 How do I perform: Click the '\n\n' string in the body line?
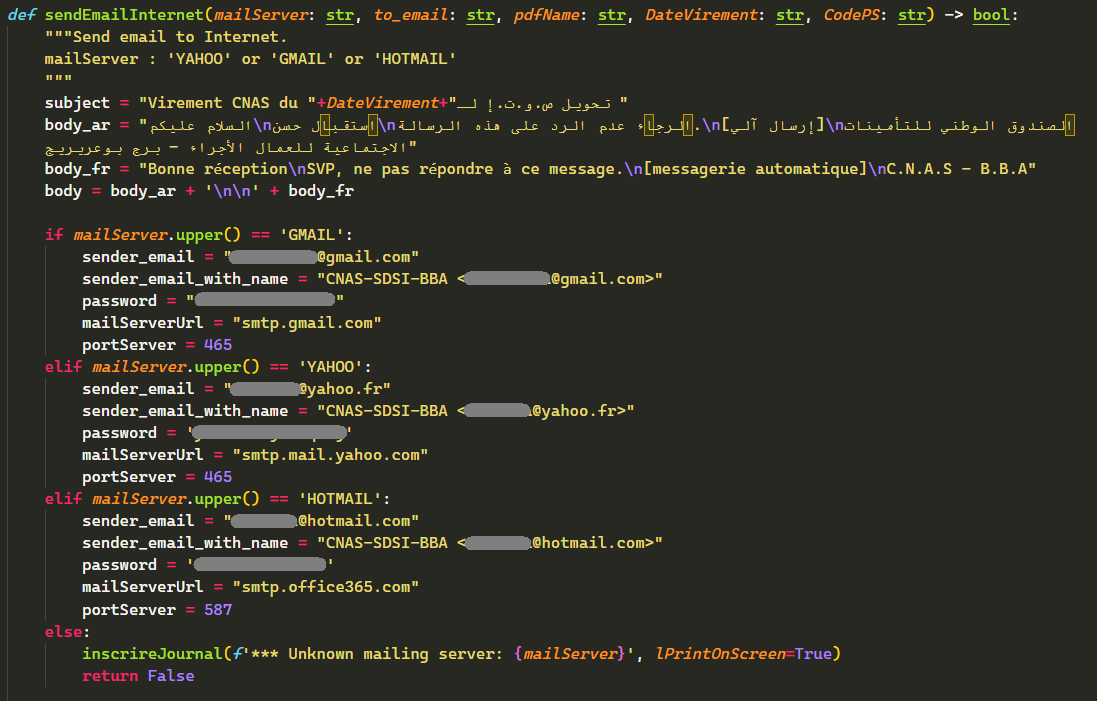[x=232, y=191]
